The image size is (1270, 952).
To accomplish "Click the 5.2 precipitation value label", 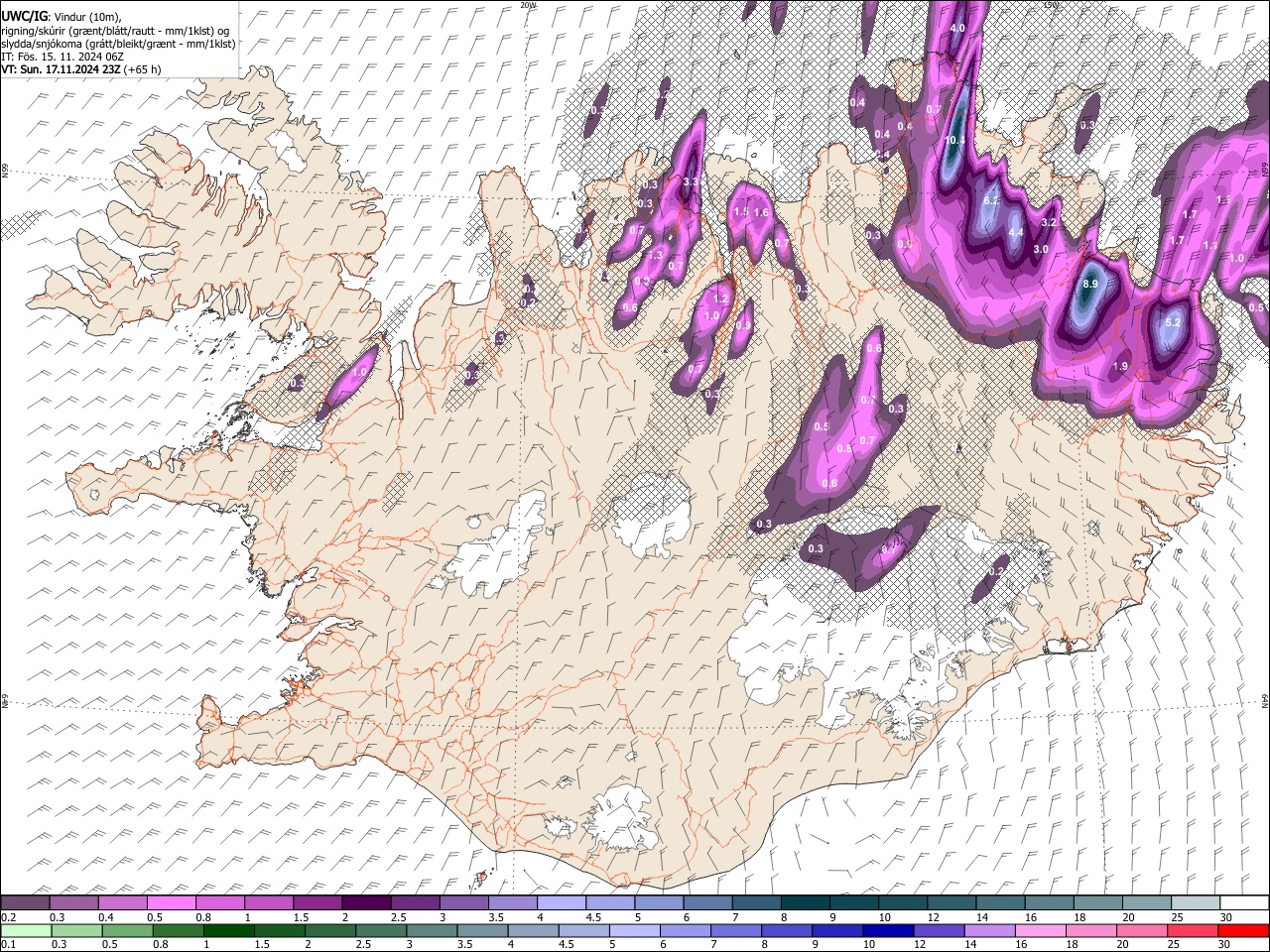I will [1172, 322].
